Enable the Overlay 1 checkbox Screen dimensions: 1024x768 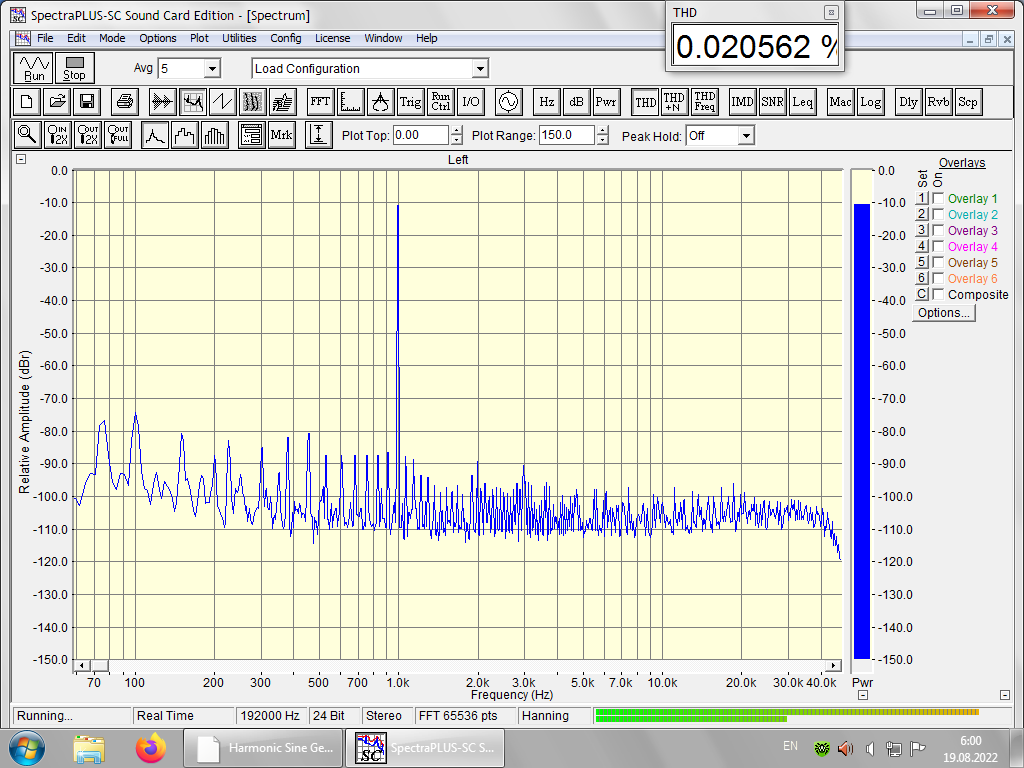coord(938,199)
